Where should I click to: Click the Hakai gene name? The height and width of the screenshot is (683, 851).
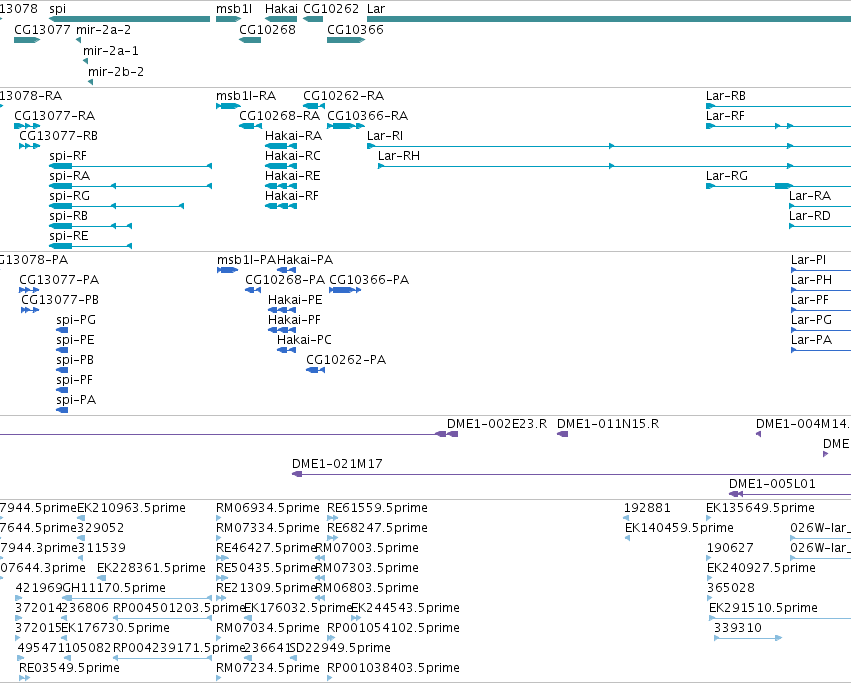pyautogui.click(x=281, y=9)
